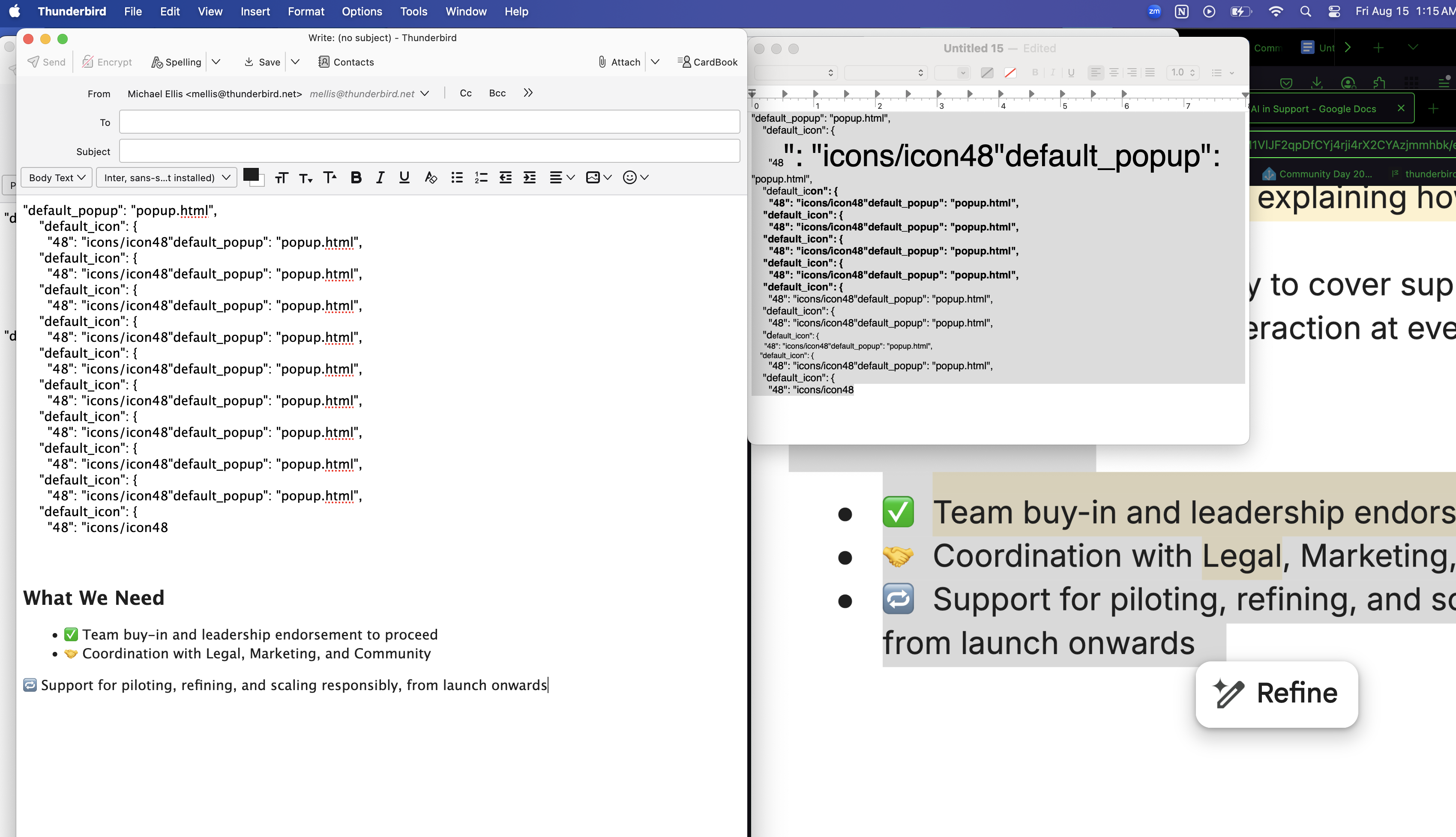
Task: Click into the Subject input field
Action: click(x=429, y=151)
